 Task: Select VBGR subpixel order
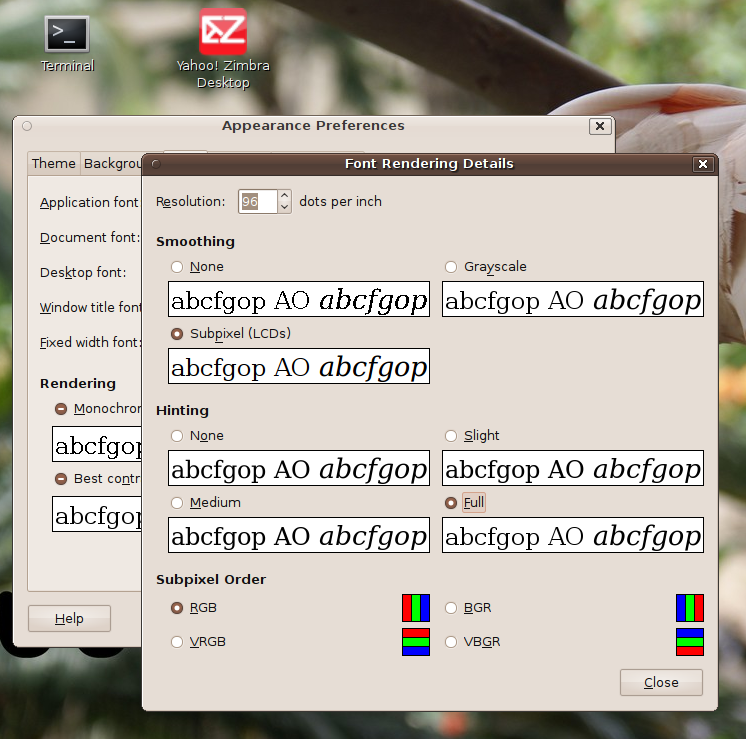472,642
